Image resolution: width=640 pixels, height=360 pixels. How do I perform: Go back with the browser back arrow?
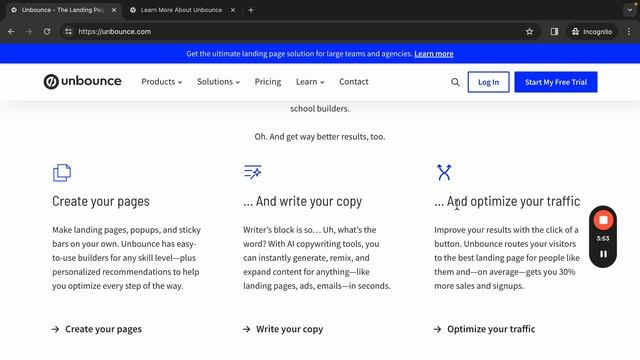tap(11, 31)
